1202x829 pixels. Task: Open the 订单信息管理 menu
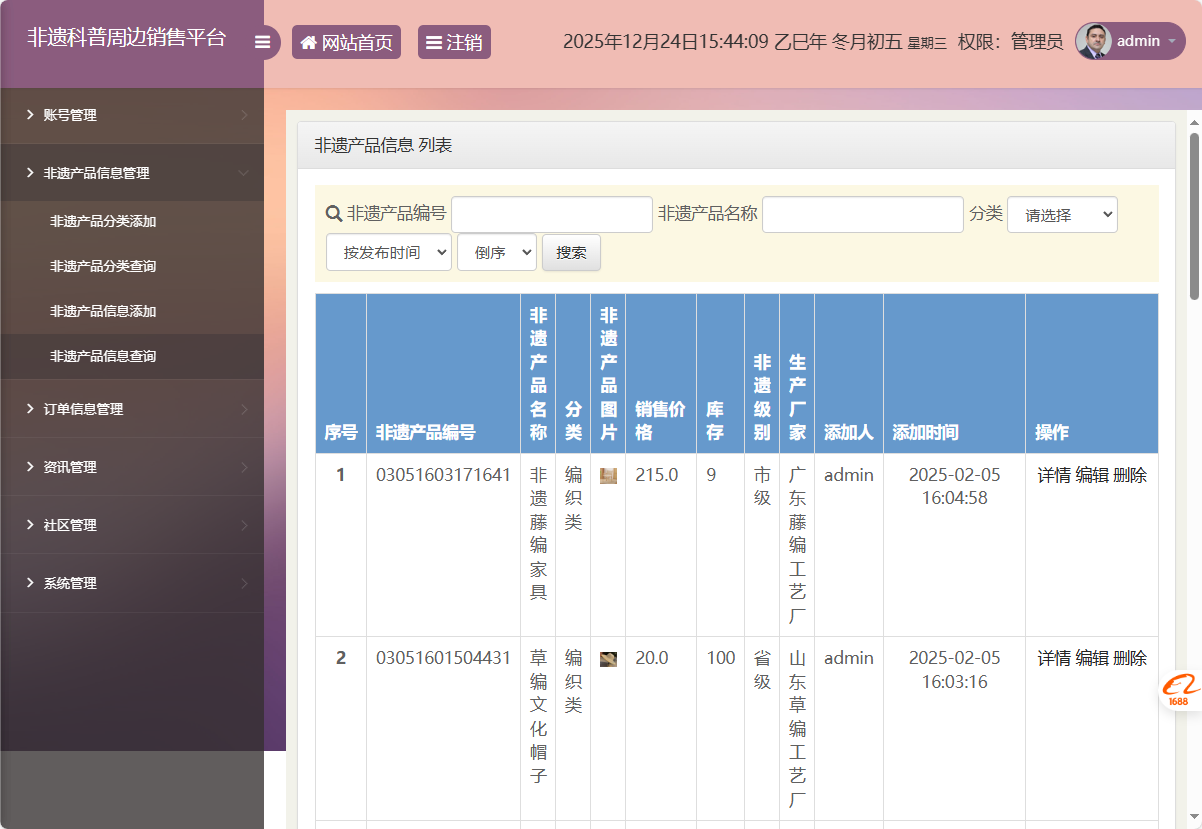click(84, 408)
